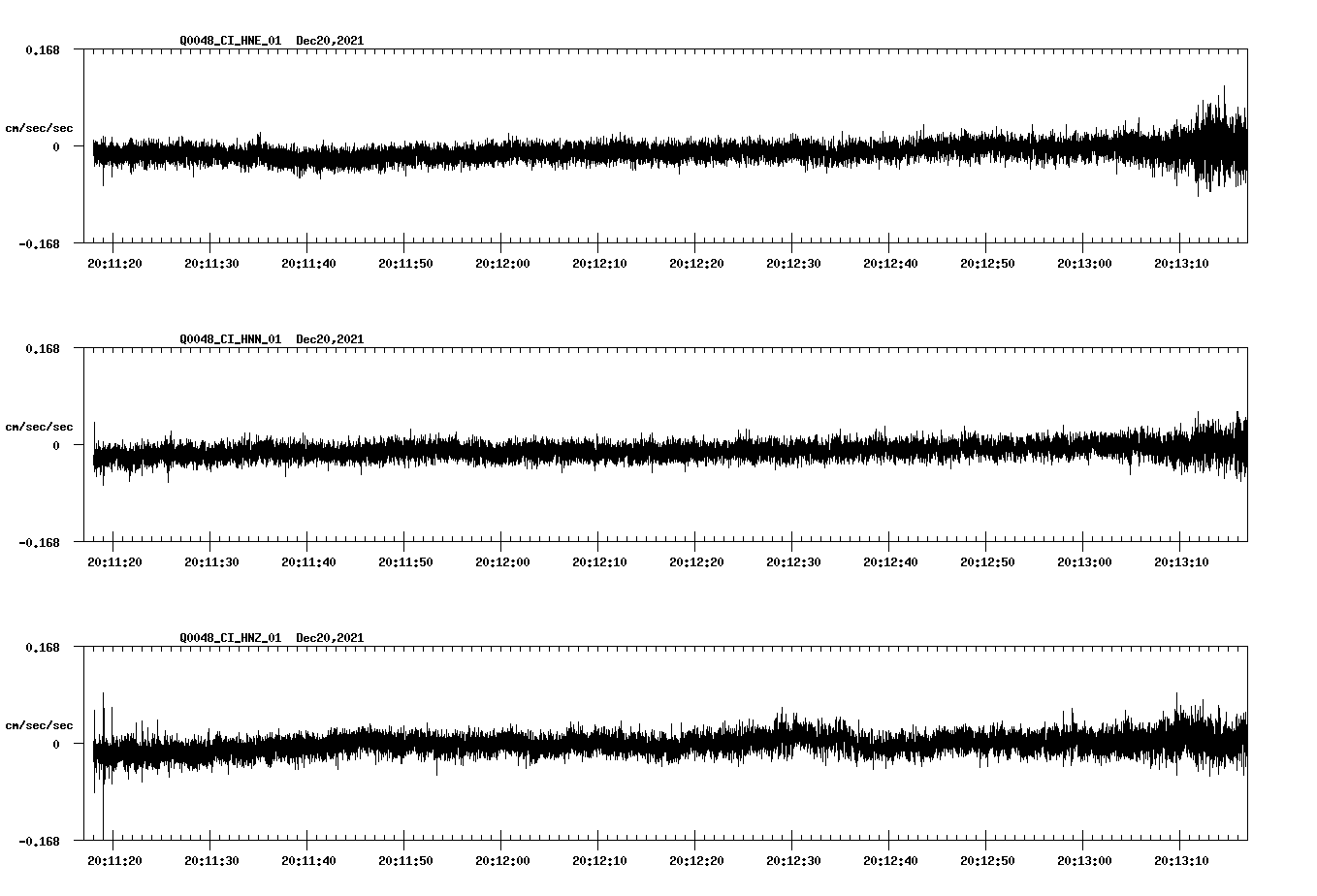Click the 20:12:30 time label on HNN plot

[x=793, y=562]
